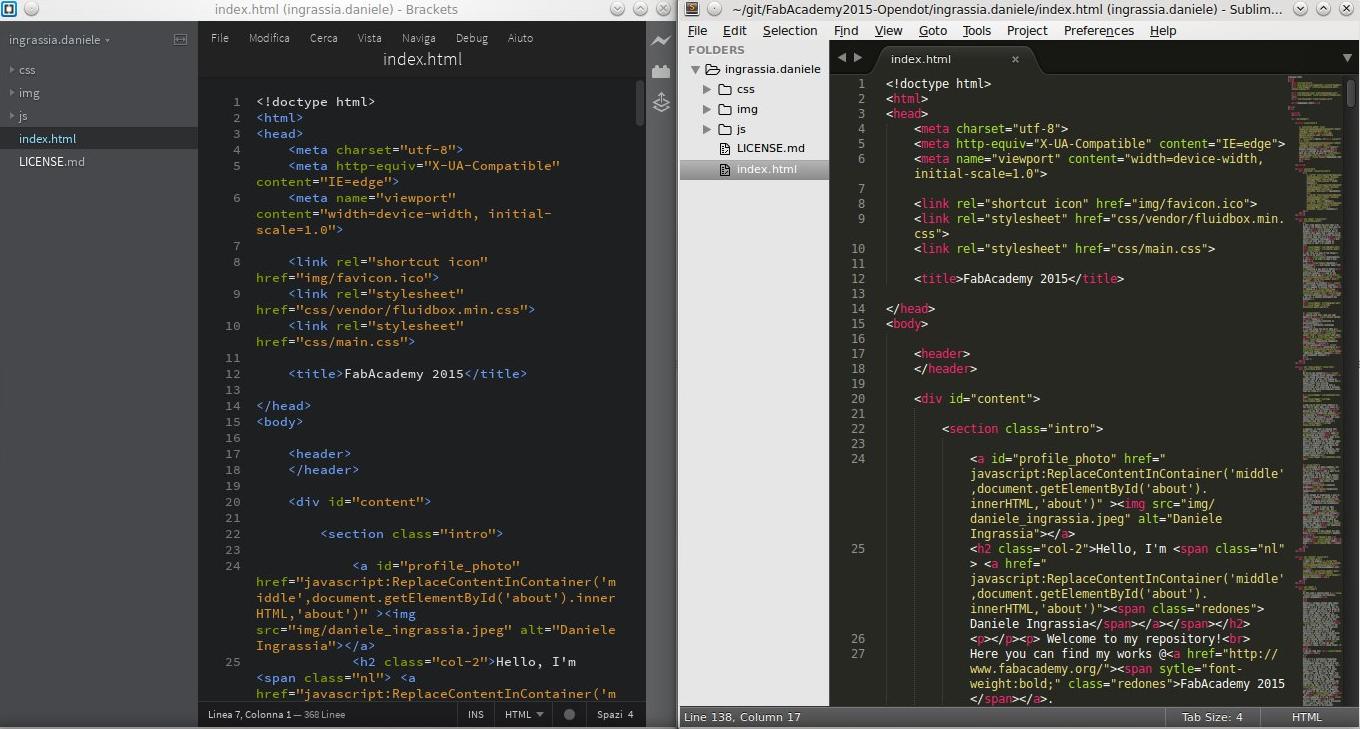Close the index.html tab in Sublime
This screenshot has width=1360, height=729.
[1015, 59]
